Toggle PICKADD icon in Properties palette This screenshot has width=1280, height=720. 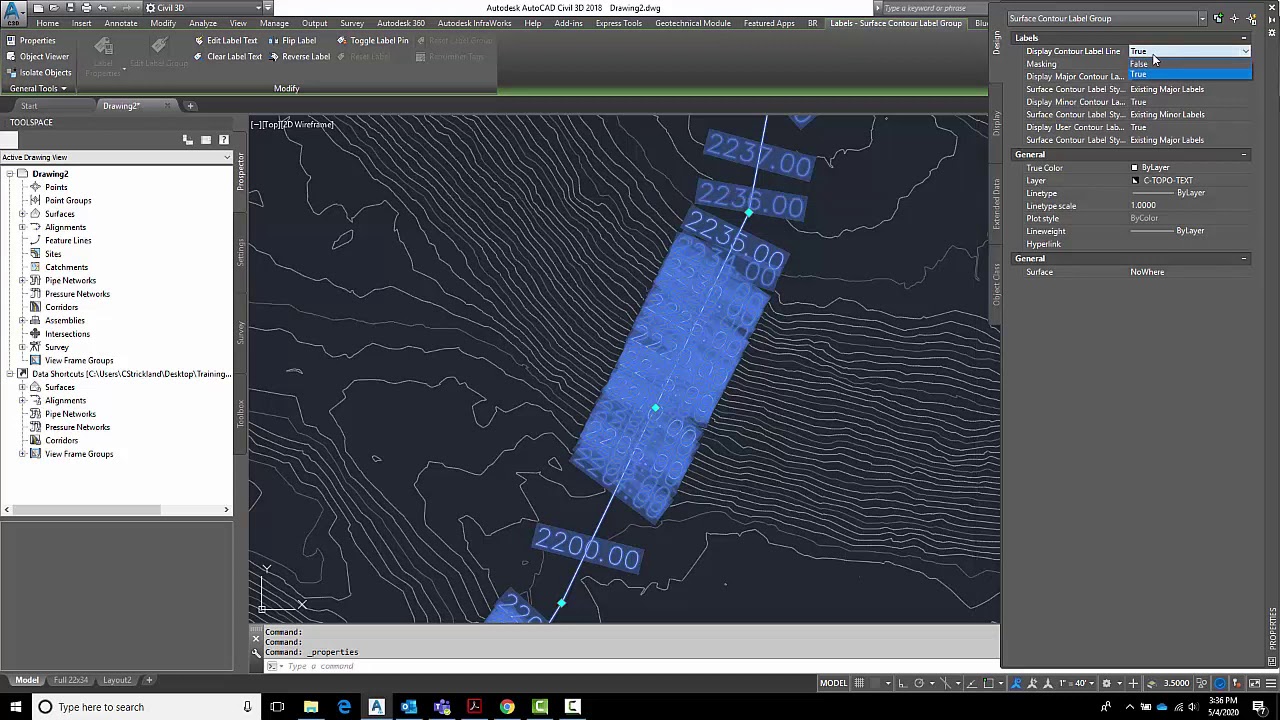pyautogui.click(x=1218, y=19)
